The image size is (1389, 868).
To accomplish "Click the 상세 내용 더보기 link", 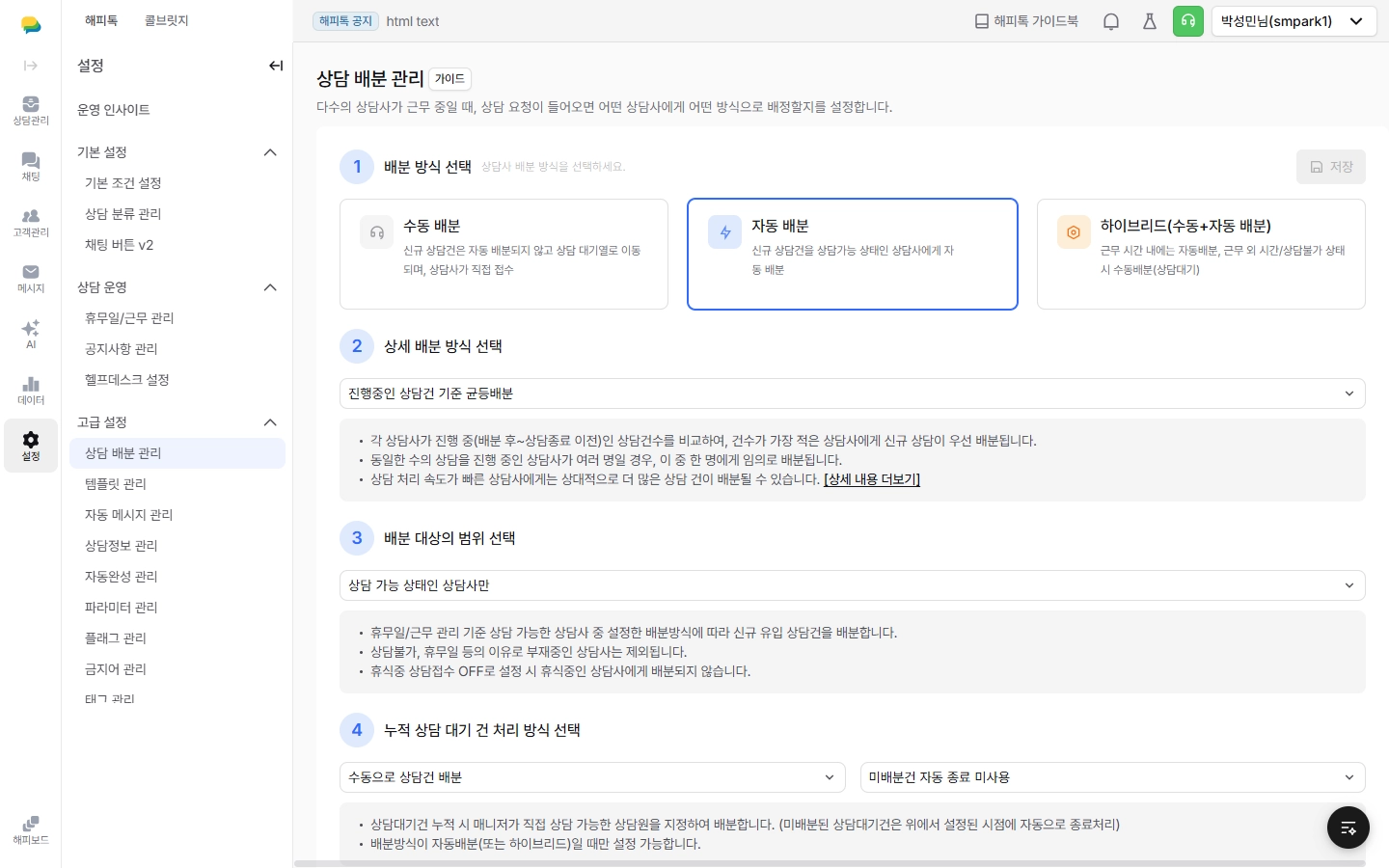I will [872, 479].
